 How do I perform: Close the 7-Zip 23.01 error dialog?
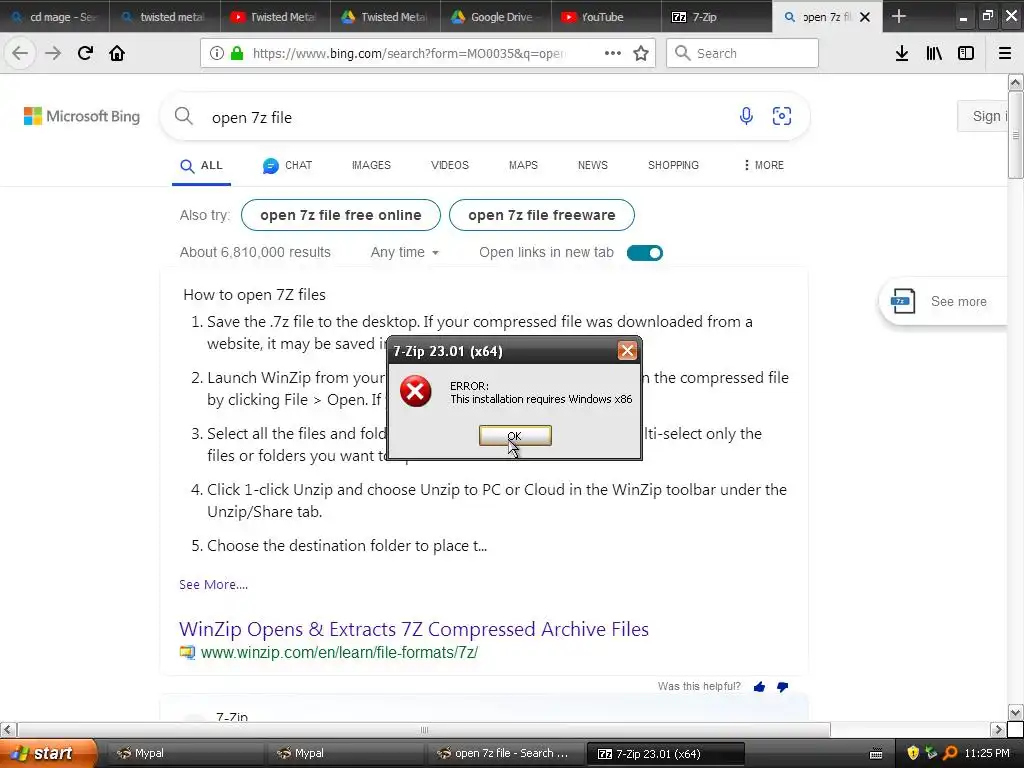point(627,351)
